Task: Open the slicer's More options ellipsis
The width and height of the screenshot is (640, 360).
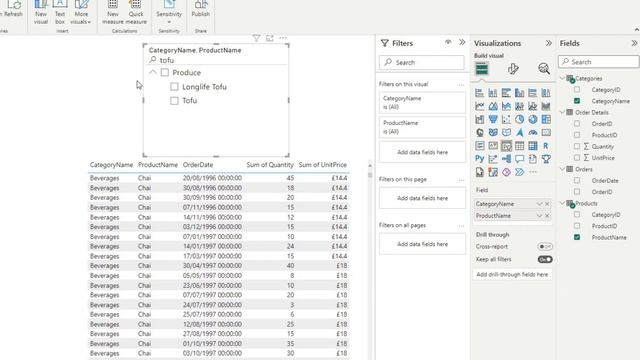Action: pos(283,38)
